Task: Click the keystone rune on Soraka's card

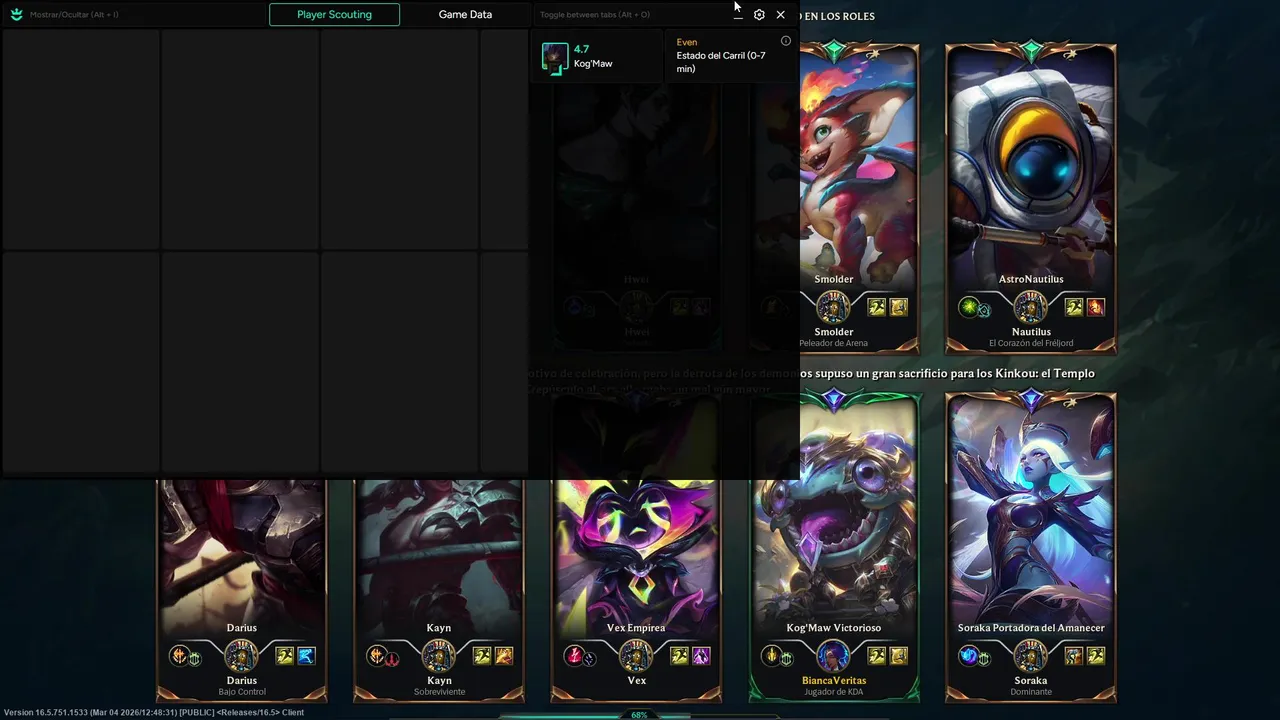Action: pyautogui.click(x=968, y=656)
